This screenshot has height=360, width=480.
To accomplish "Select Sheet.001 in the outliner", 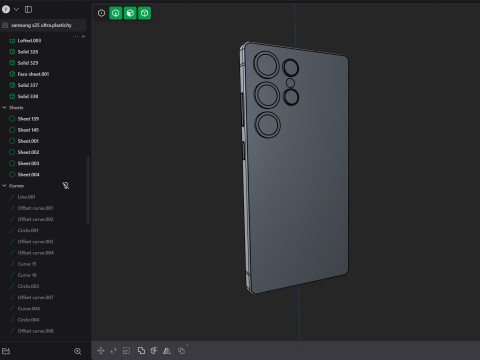I will (28, 141).
